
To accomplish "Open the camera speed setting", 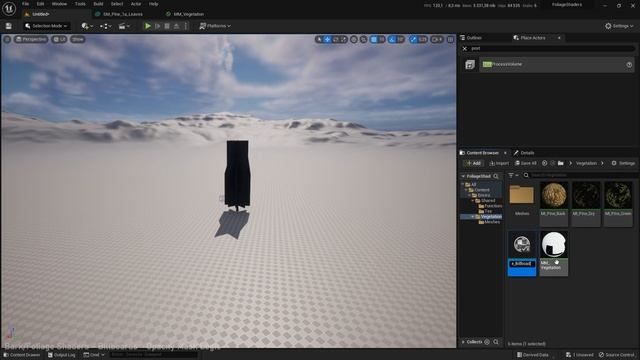I will (x=437, y=40).
